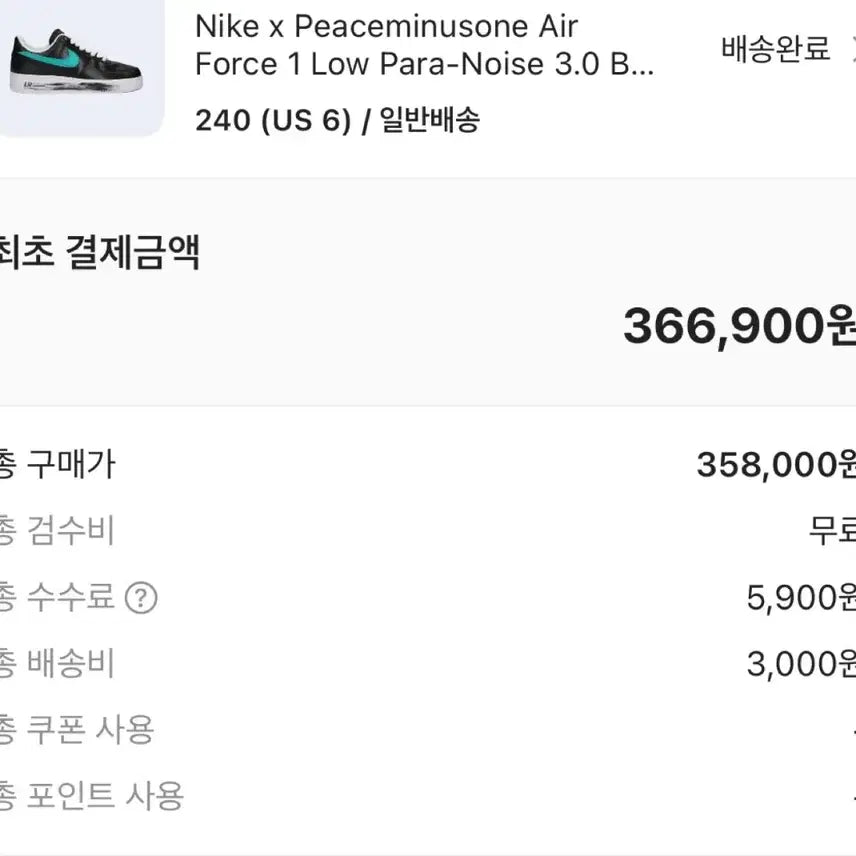Click the coupon usage dash value
The width and height of the screenshot is (856, 856).
coord(851,730)
